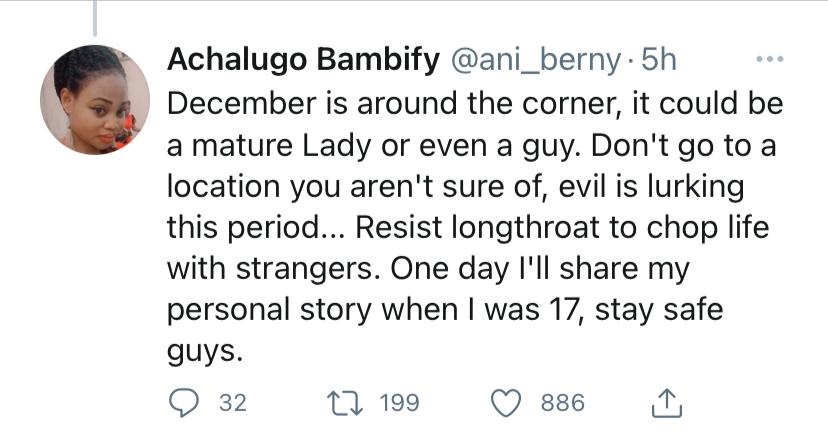Like the tweet with heart icon
Viewport: 828px width, 432px height.
506,403
